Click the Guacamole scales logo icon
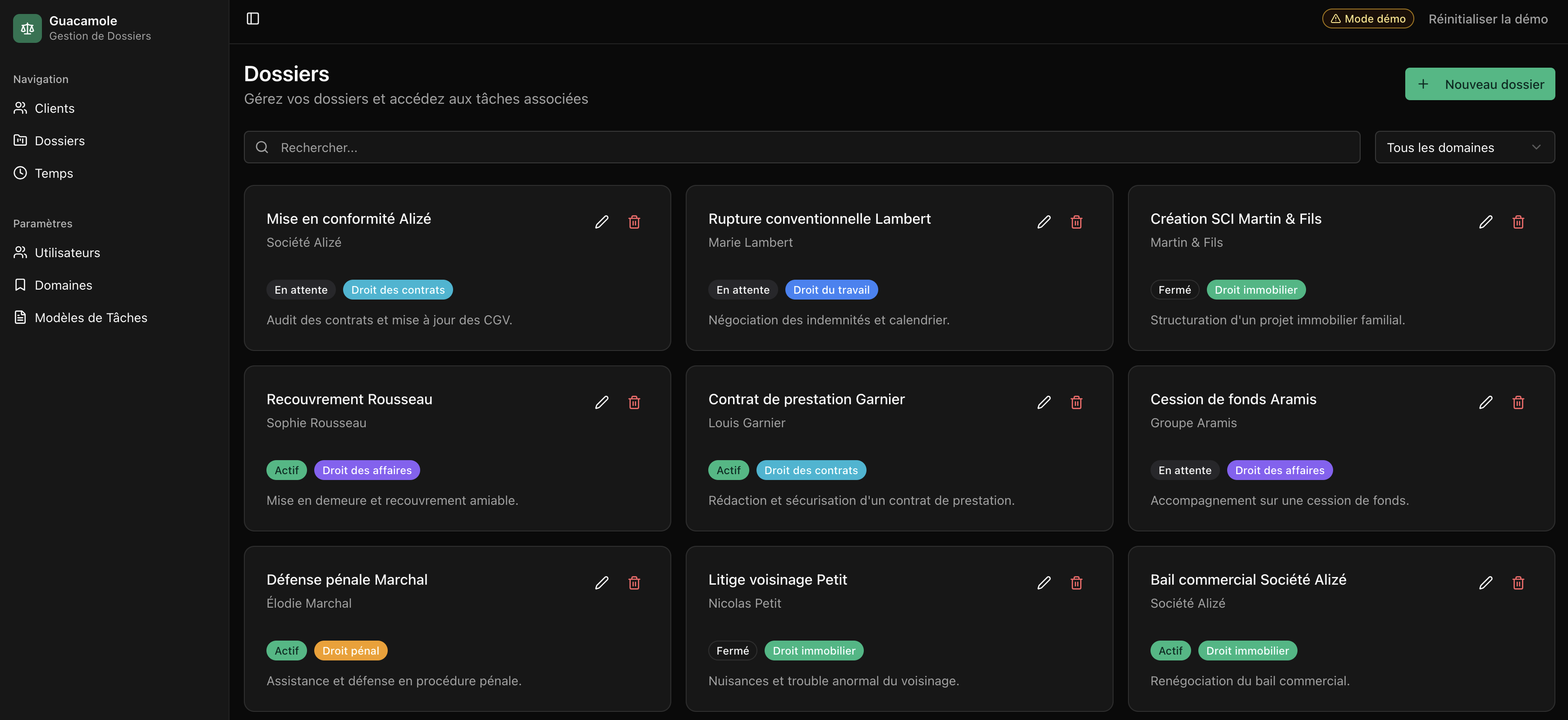The height and width of the screenshot is (720, 1568). click(x=28, y=28)
